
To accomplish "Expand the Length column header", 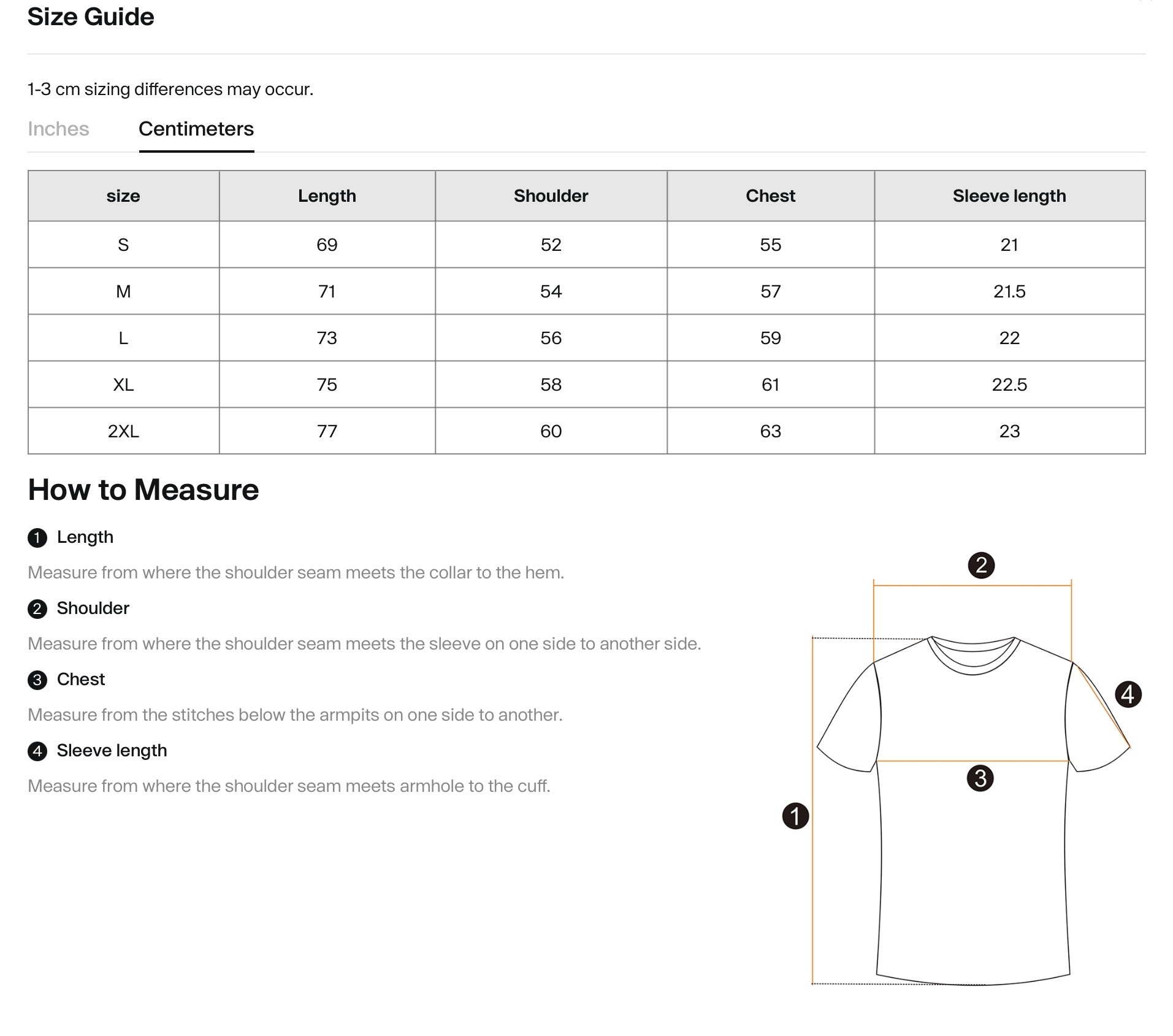I will 327,196.
